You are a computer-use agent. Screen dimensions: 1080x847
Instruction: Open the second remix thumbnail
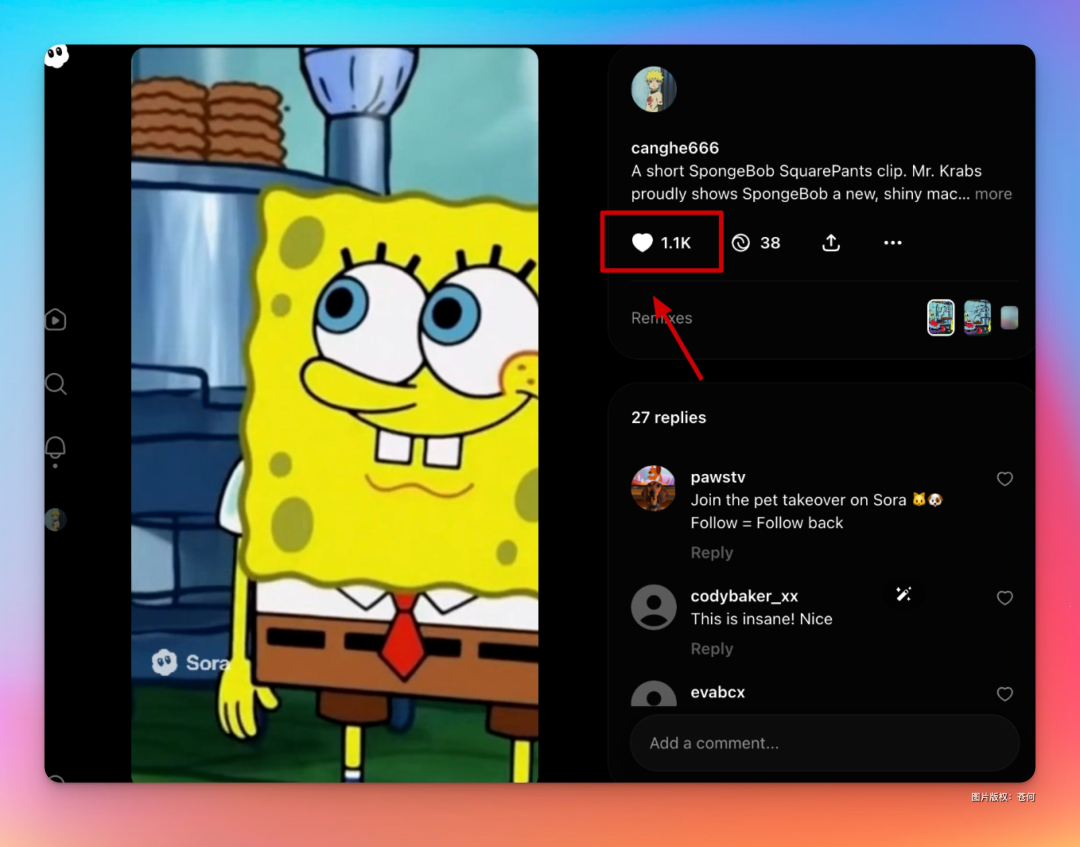coord(977,317)
